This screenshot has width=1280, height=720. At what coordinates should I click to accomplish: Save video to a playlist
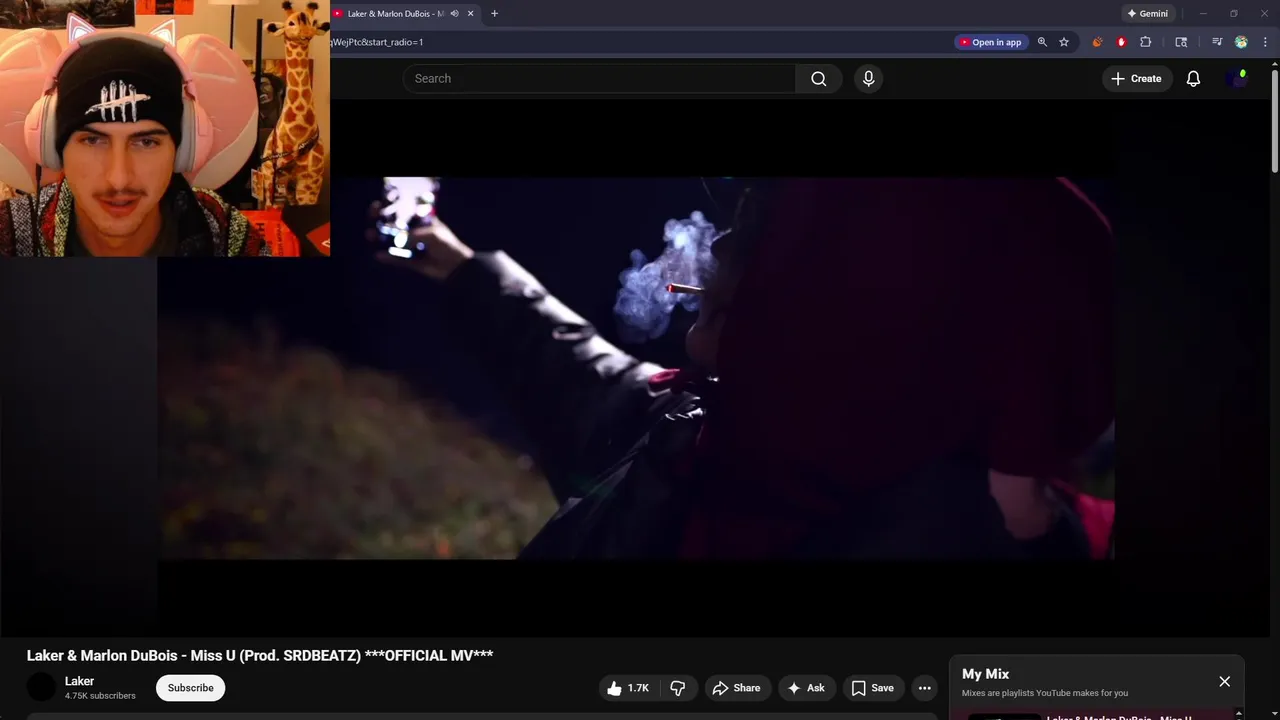[872, 688]
